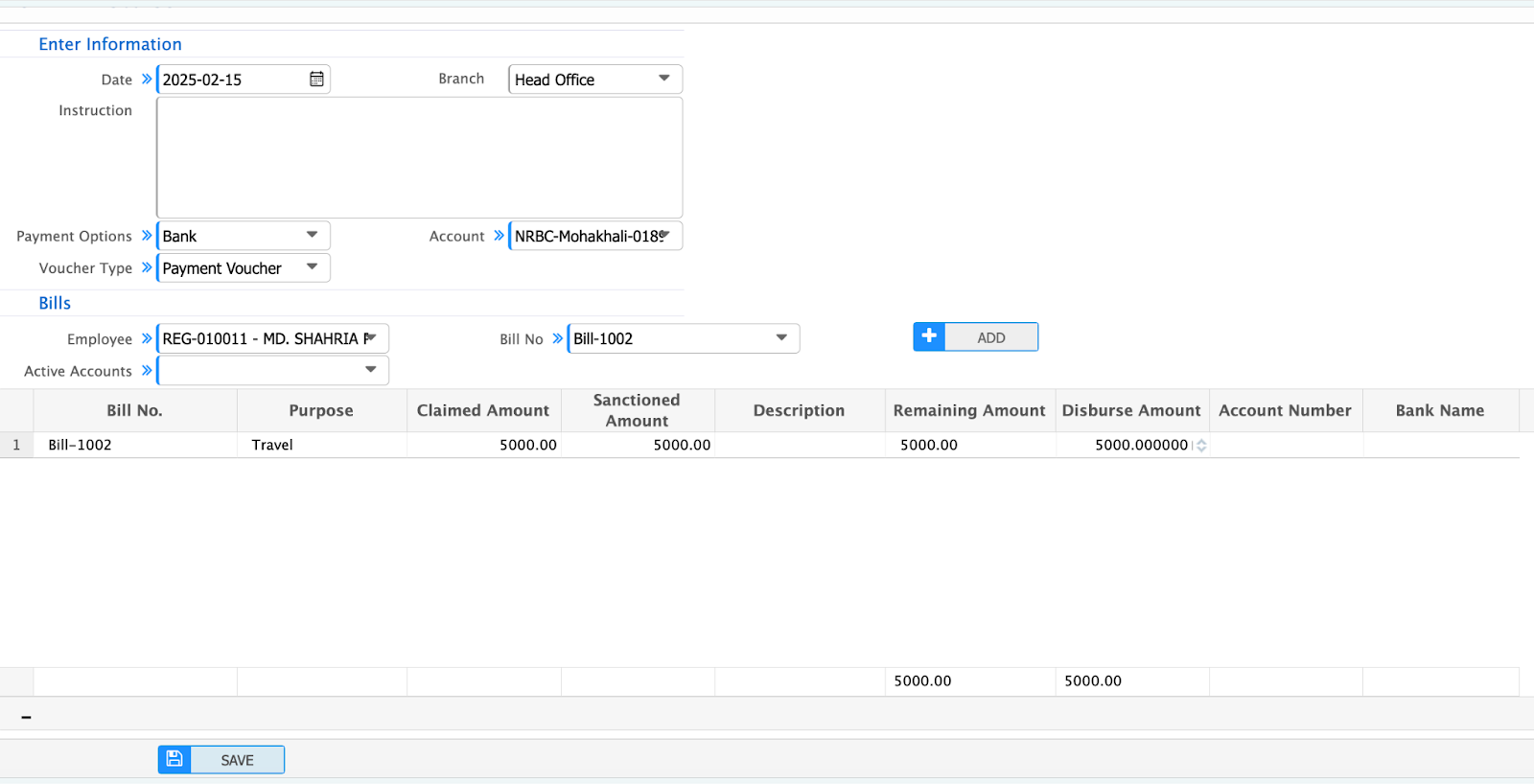Click the blue plus icon beside ADD
The width and height of the screenshot is (1534, 784).
(x=929, y=337)
